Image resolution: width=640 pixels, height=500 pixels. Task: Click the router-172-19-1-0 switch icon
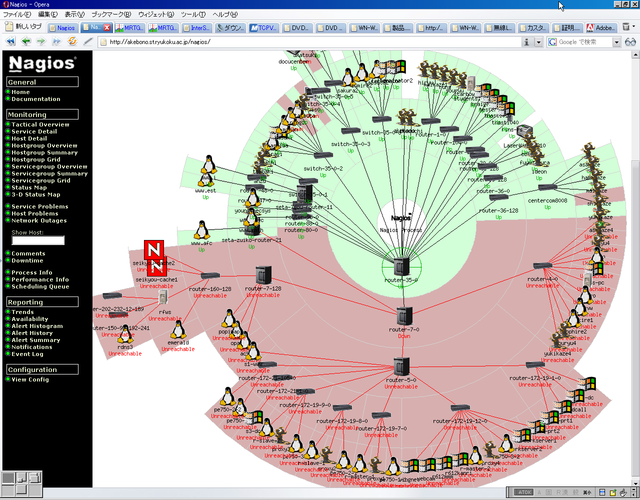(x=535, y=364)
